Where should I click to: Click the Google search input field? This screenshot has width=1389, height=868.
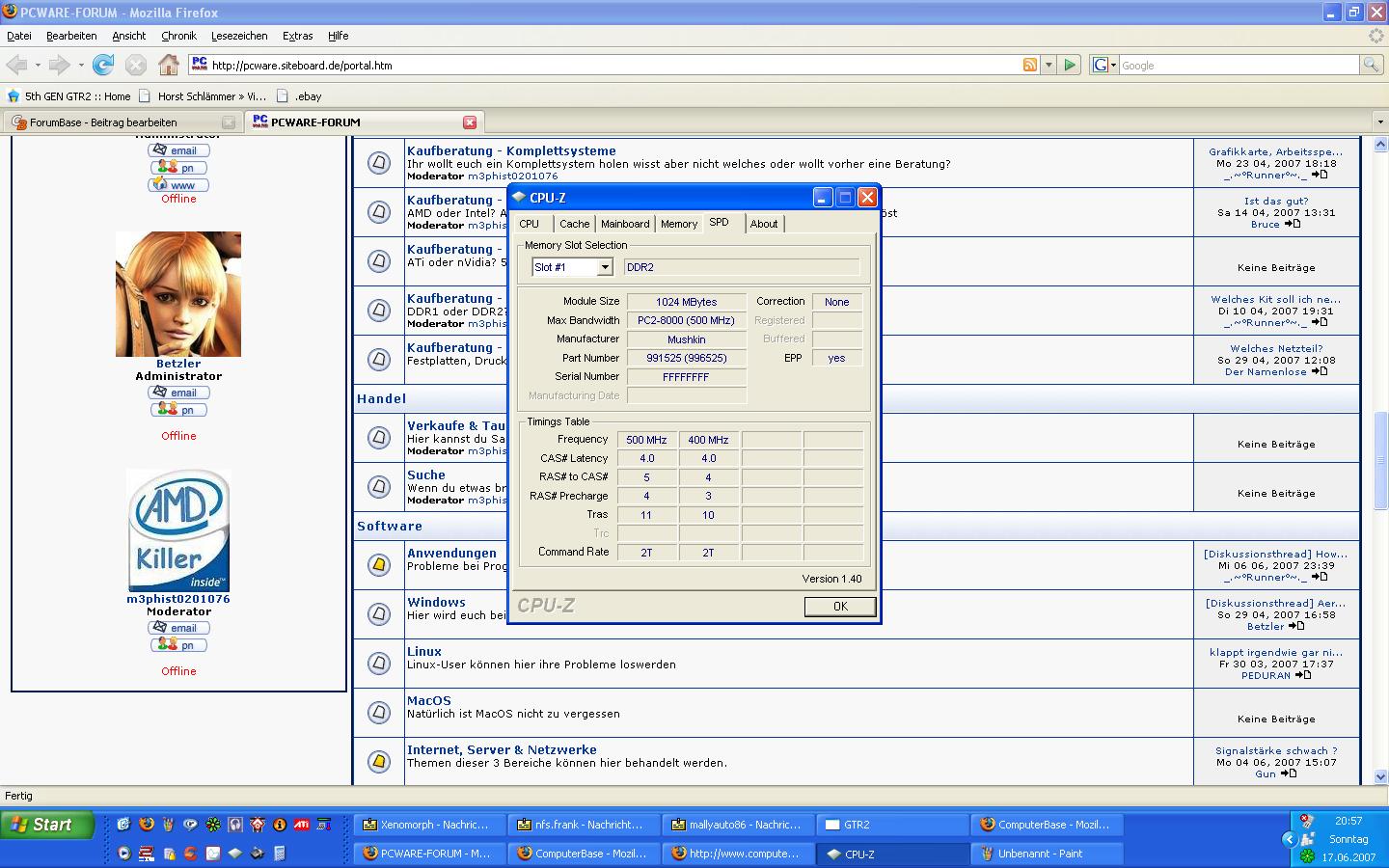1239,66
